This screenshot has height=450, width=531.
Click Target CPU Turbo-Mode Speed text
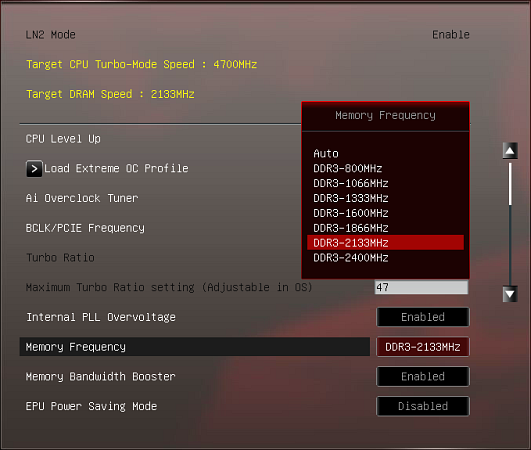[142, 64]
